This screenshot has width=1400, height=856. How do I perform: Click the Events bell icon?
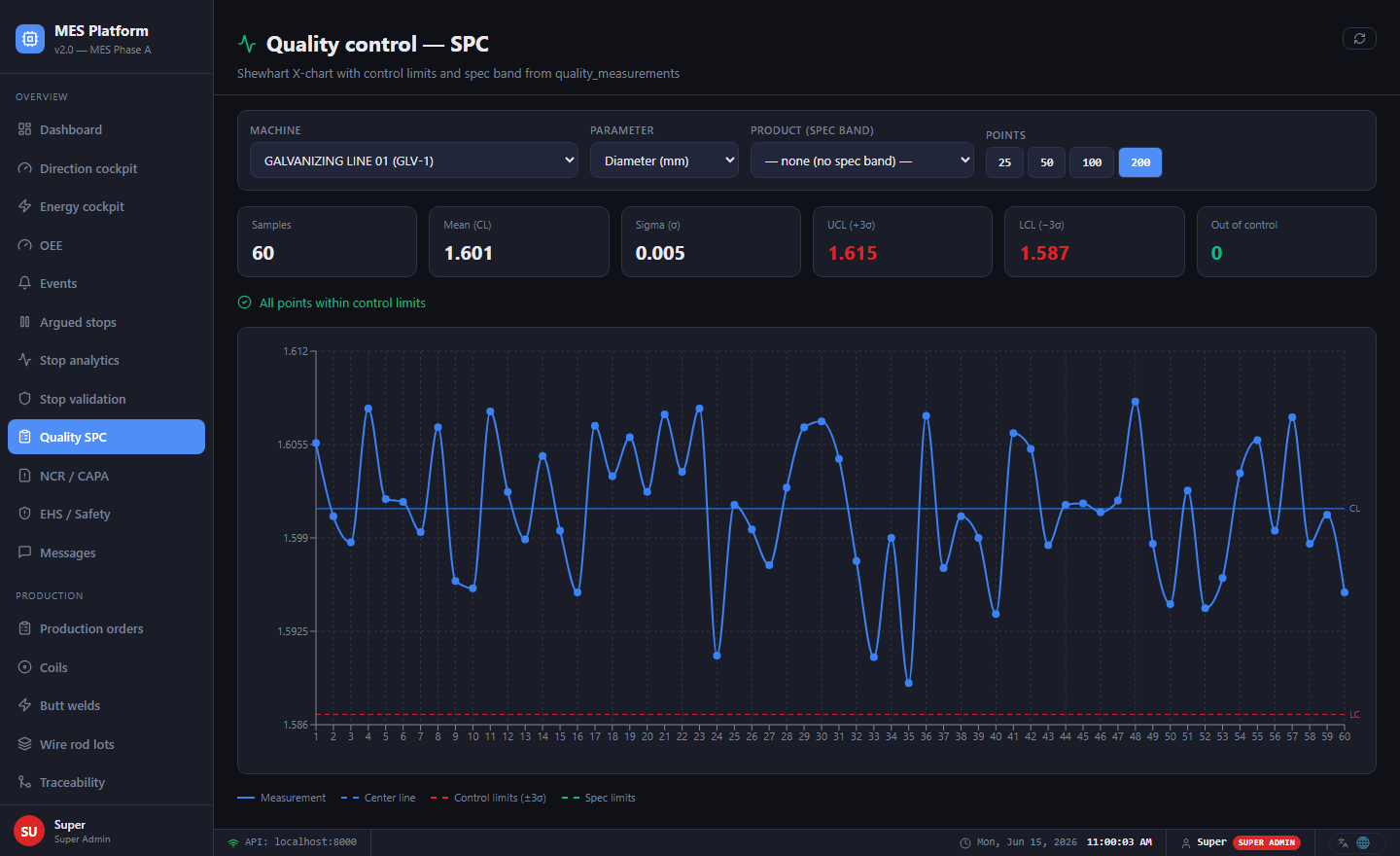pos(24,283)
